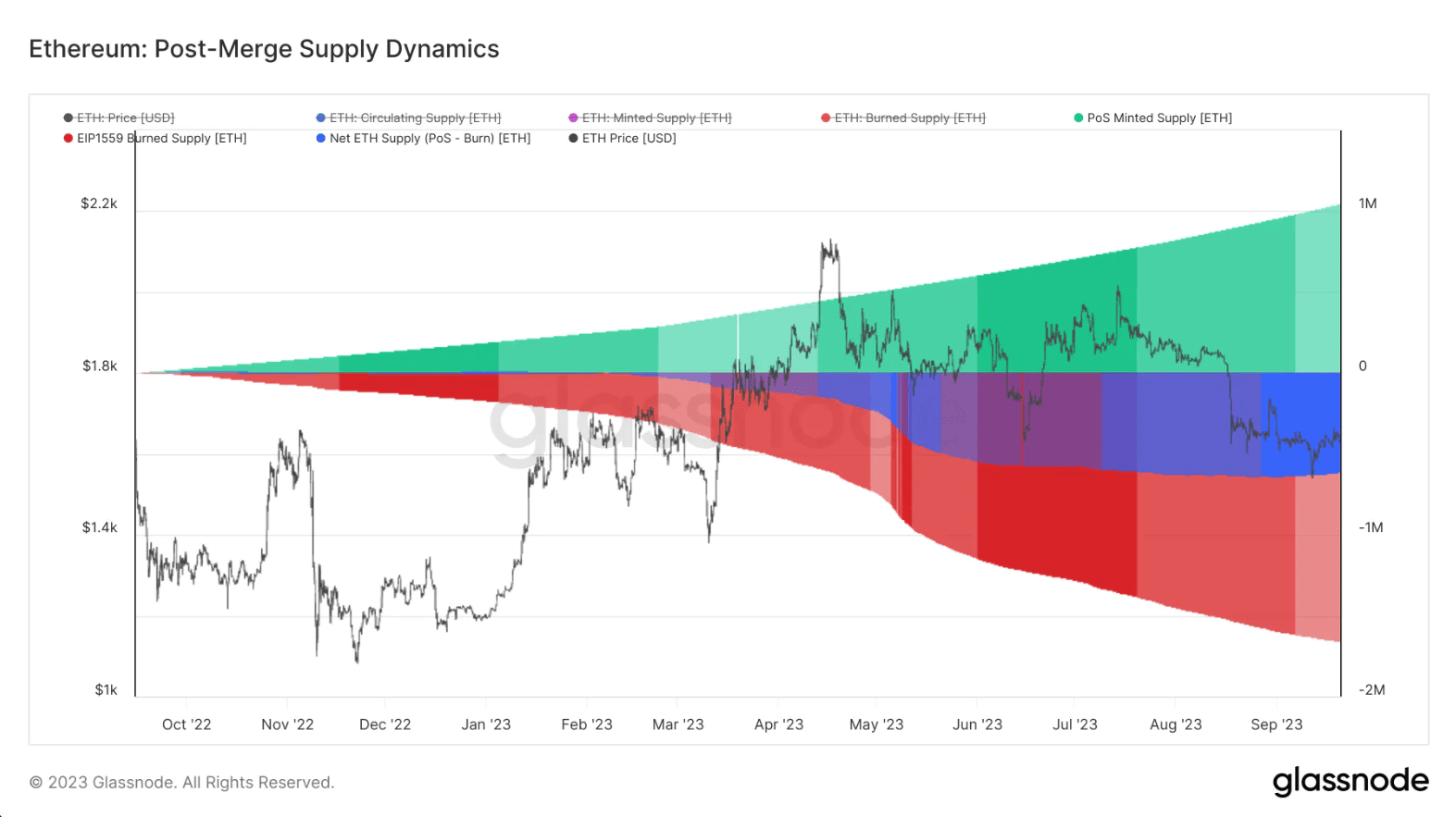The width and height of the screenshot is (1456, 817).
Task: Click the Jul '23 date axis label
Action: pos(1075,724)
